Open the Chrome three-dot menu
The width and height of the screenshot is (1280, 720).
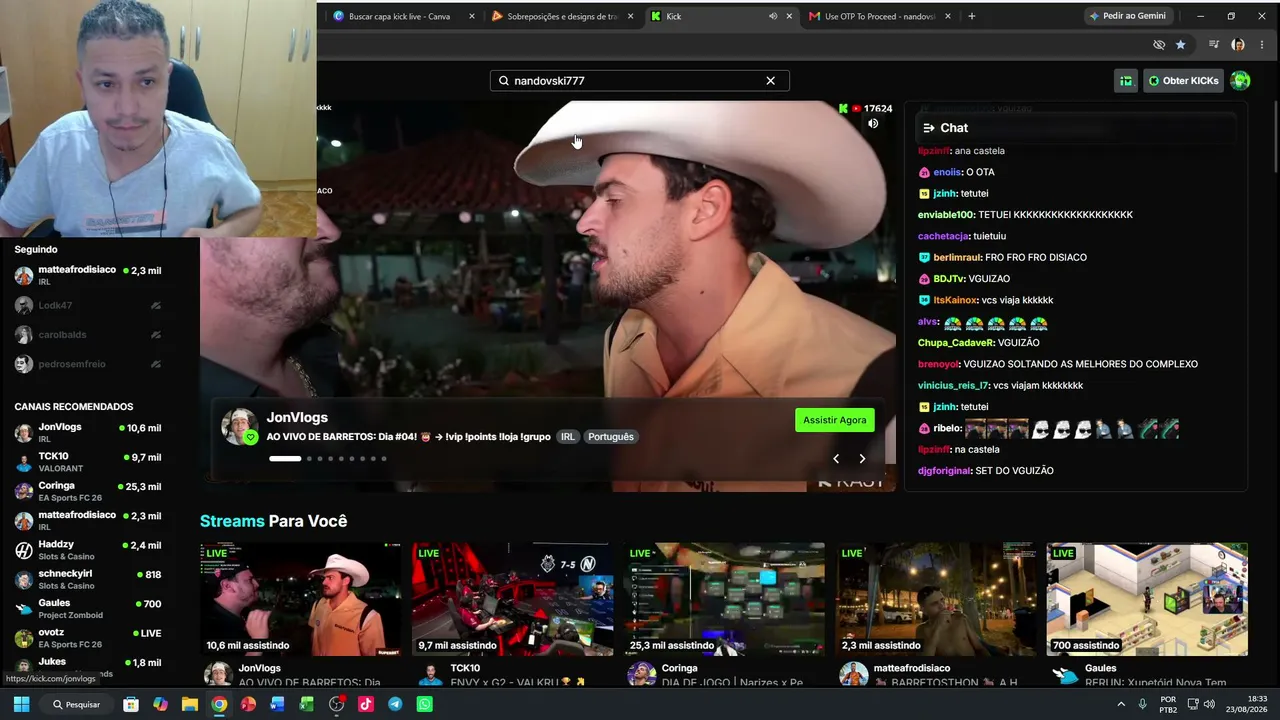coord(1263,45)
